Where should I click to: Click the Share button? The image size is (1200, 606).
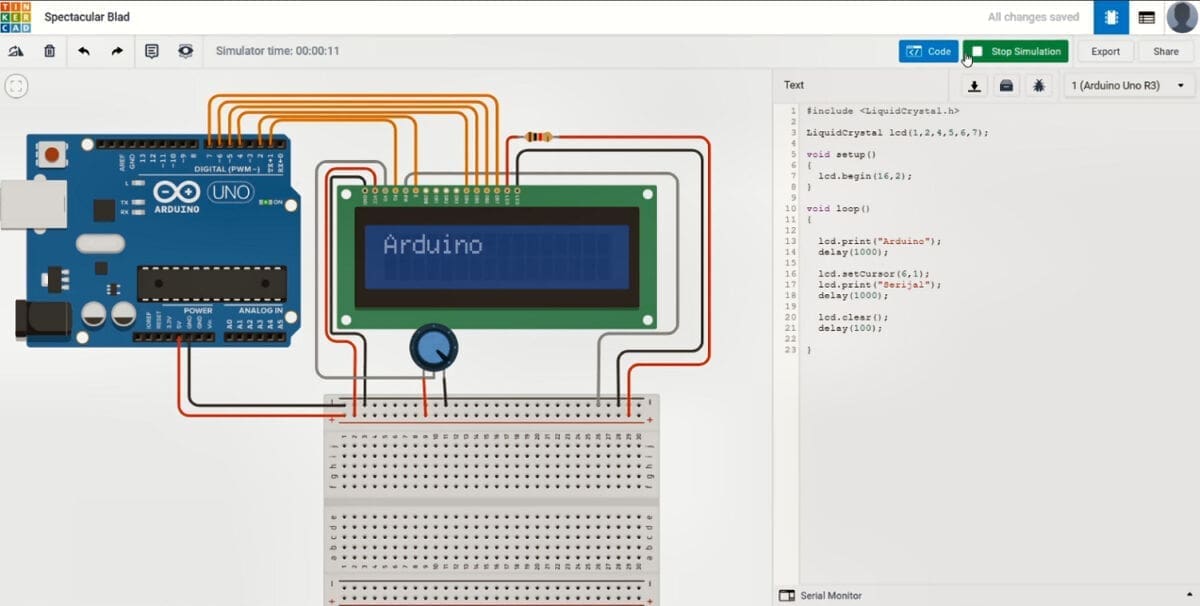click(x=1165, y=51)
